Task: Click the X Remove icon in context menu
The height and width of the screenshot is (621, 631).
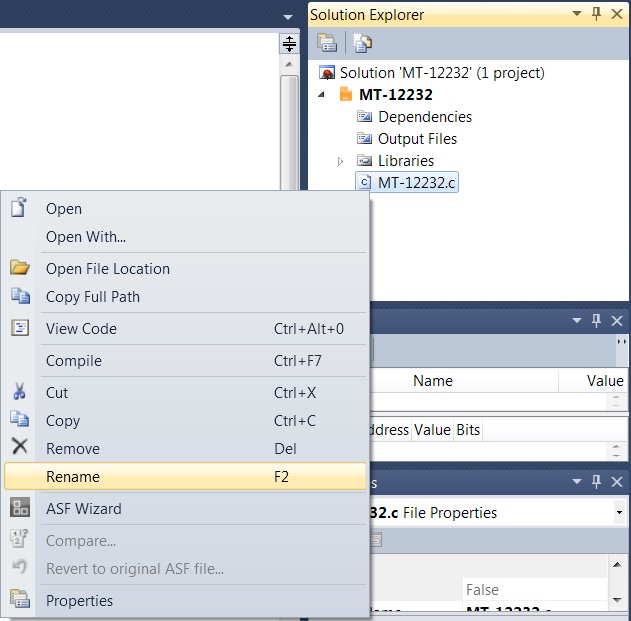Action: pyautogui.click(x=20, y=447)
